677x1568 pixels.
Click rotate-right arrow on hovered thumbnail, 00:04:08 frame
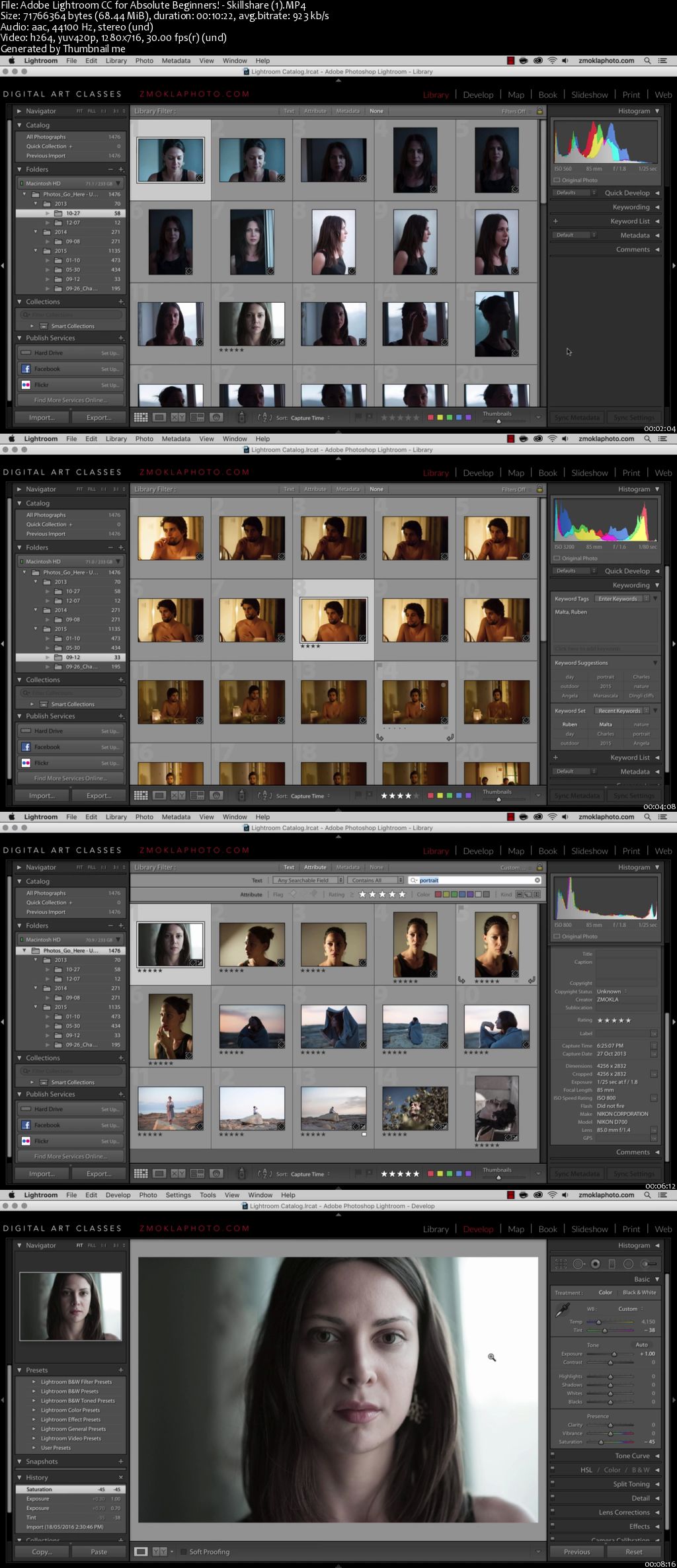tap(450, 737)
